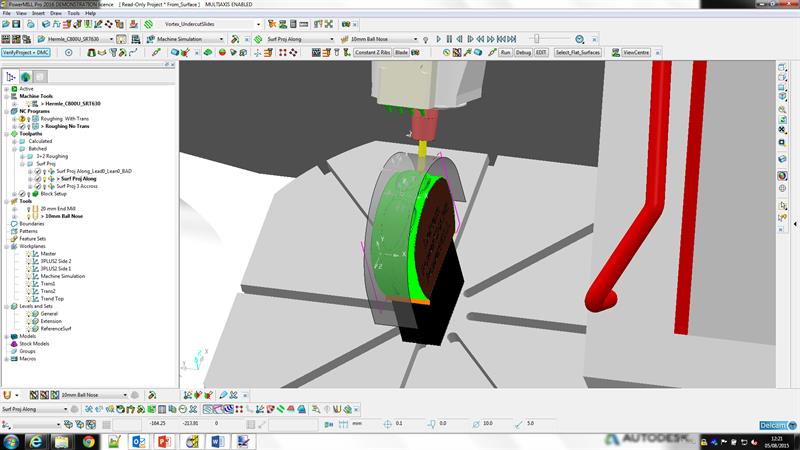800x450 pixels.
Task: Expand the Workplanes tree node
Action: click(7, 246)
